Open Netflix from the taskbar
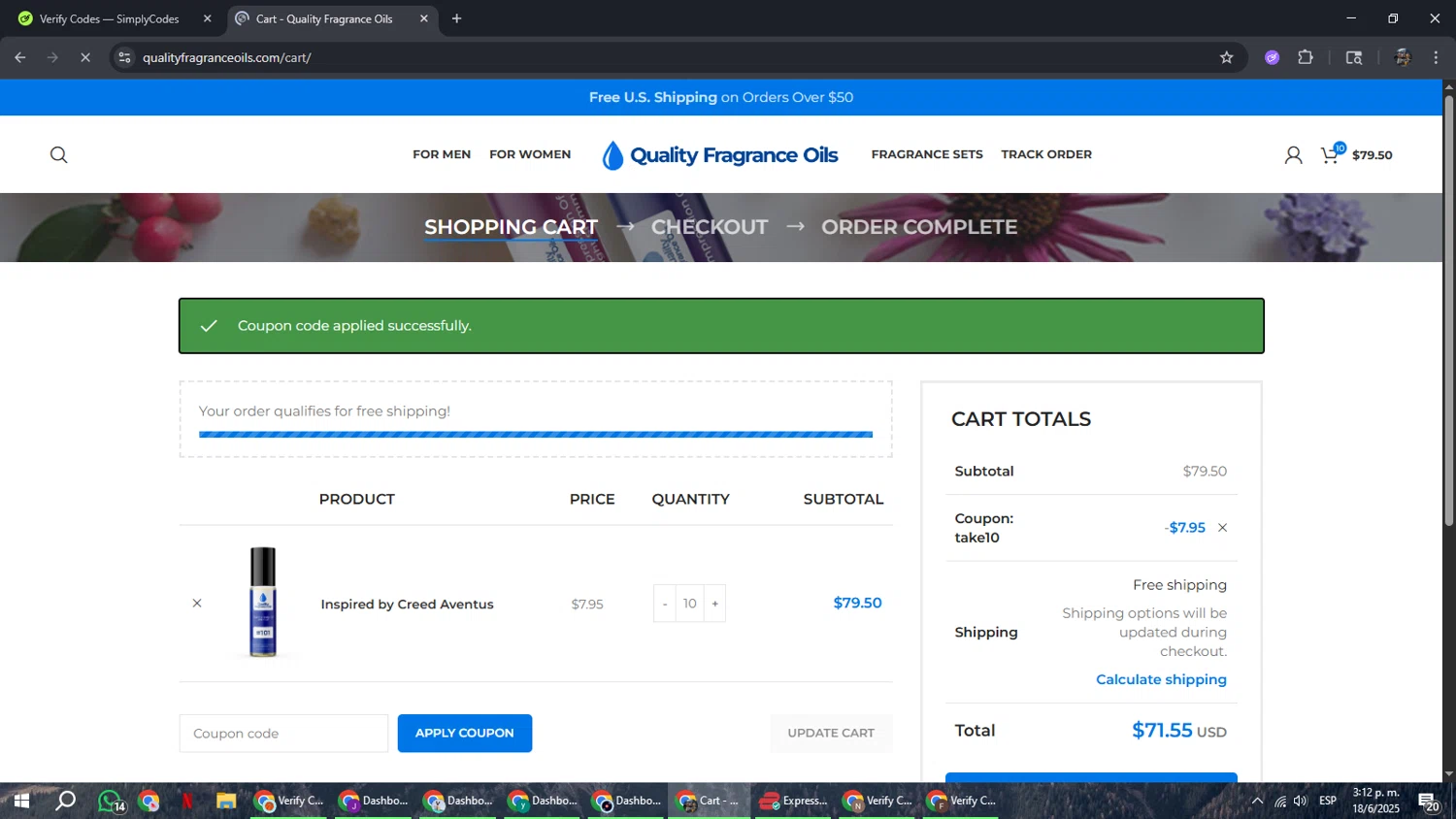Viewport: 1456px width, 819px height. click(186, 802)
